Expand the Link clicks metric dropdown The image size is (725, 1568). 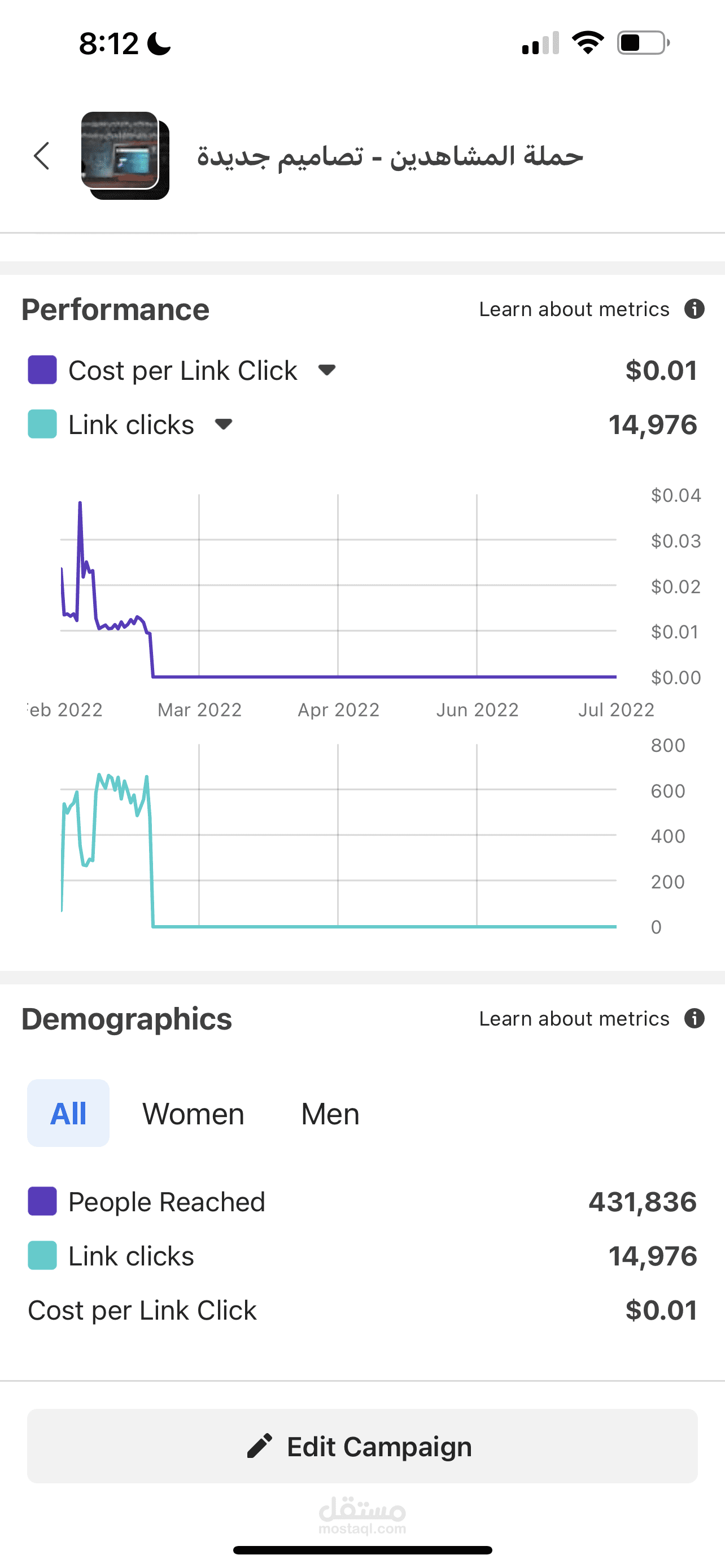tap(224, 424)
